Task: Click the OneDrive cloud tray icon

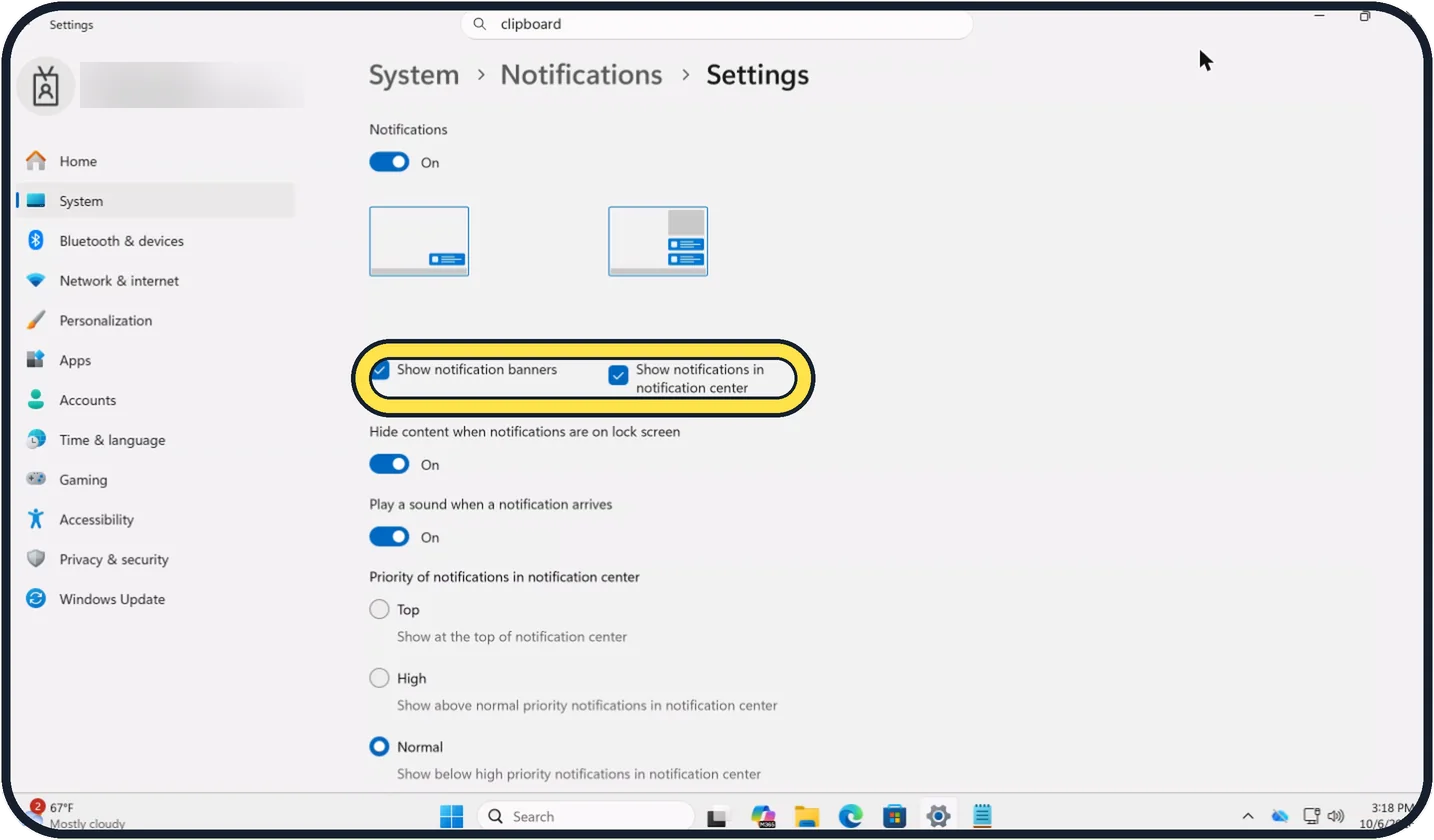Action: pos(1279,816)
